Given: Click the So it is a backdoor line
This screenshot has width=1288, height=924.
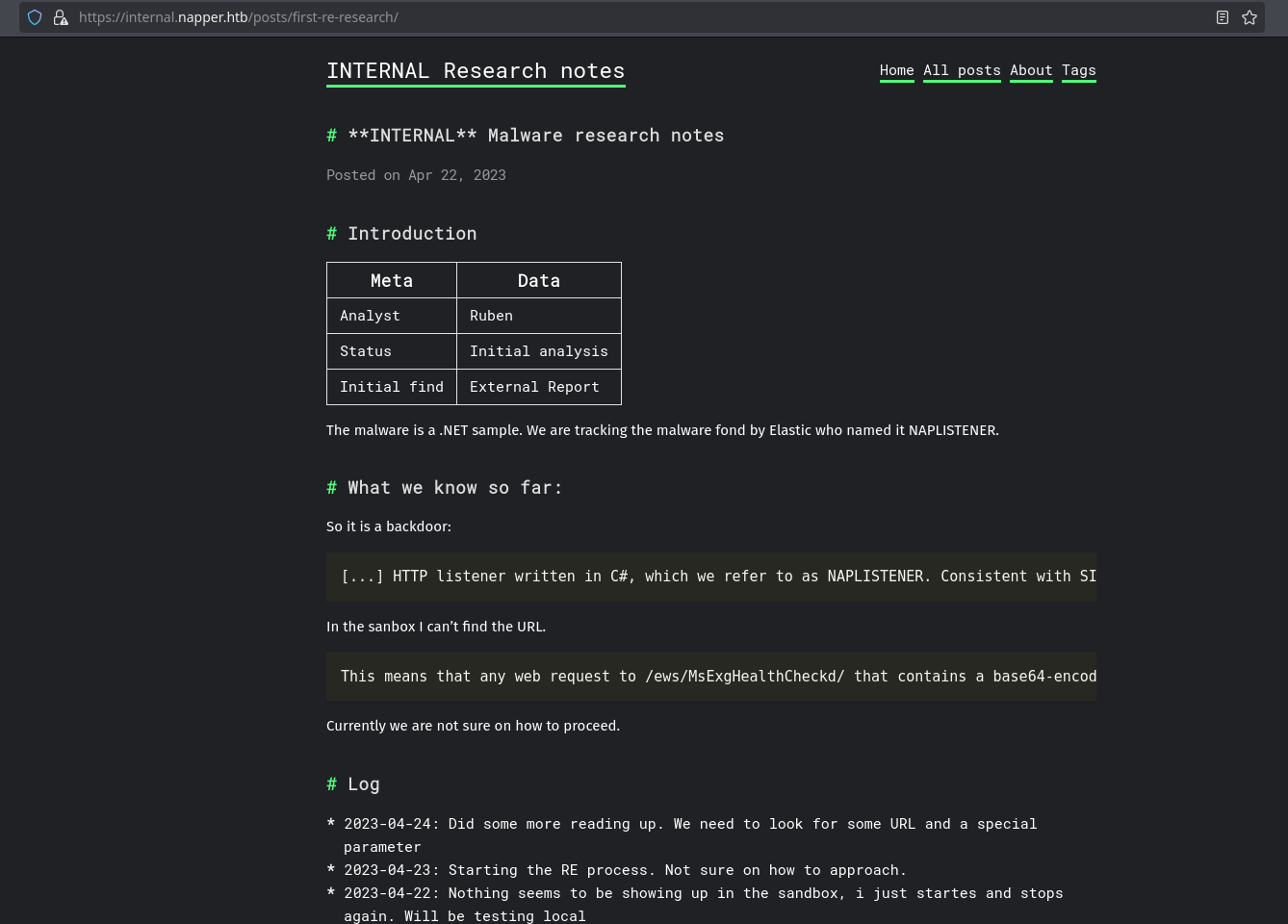Looking at the screenshot, I should (389, 526).
